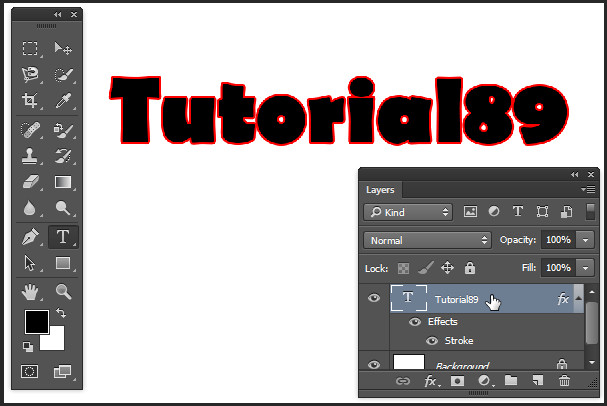Create new fill or adjustment layer
Screen dimensions: 607x406
[484, 381]
